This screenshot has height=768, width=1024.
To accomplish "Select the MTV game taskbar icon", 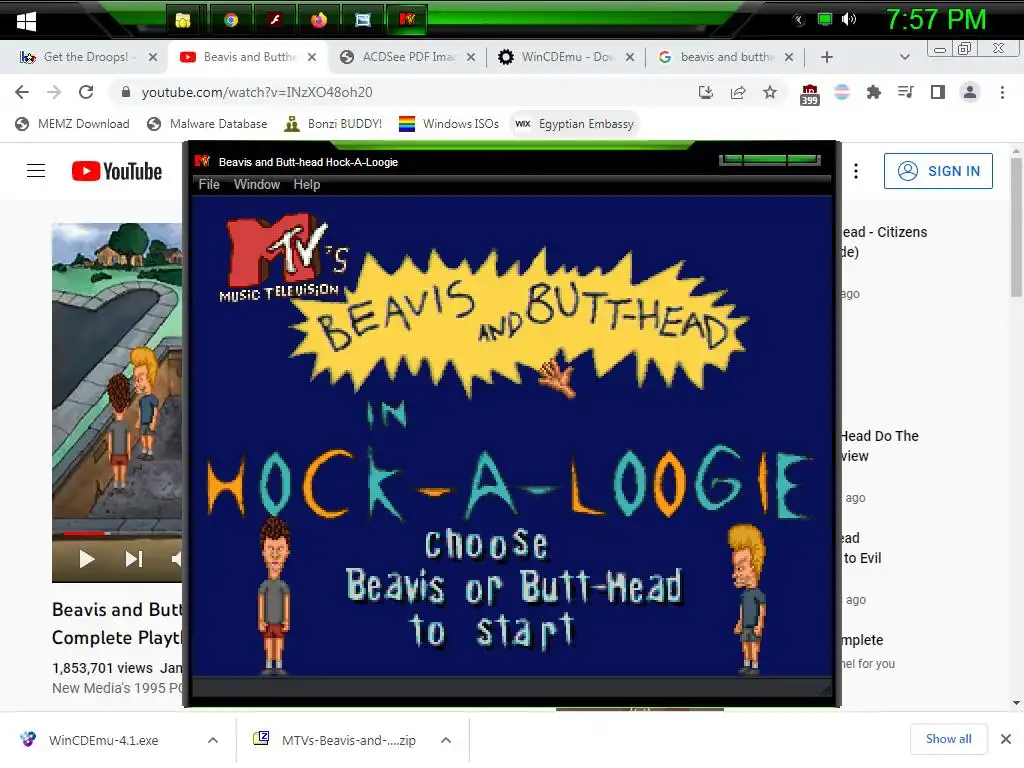I will pyautogui.click(x=408, y=20).
